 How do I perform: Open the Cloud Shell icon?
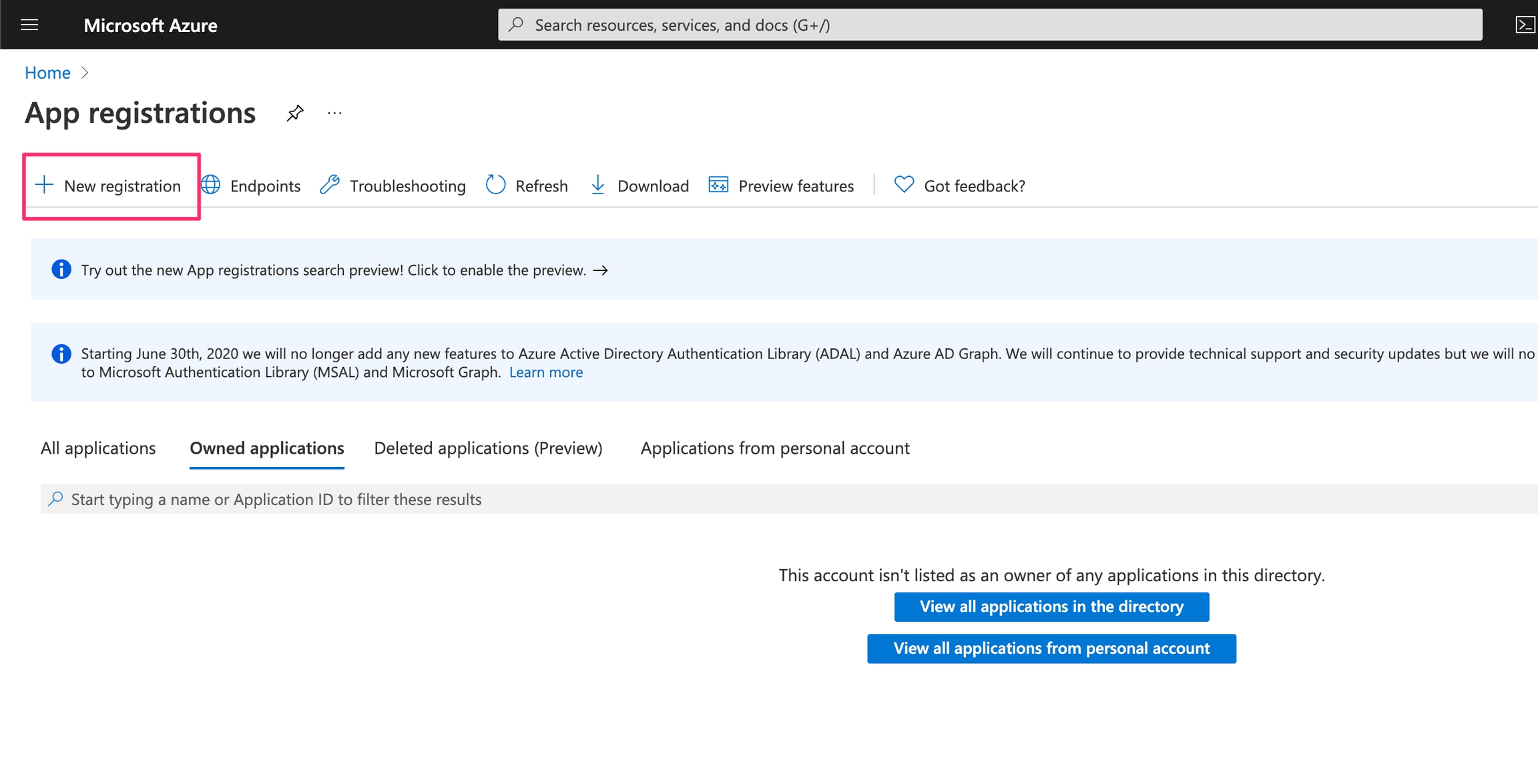(x=1525, y=25)
